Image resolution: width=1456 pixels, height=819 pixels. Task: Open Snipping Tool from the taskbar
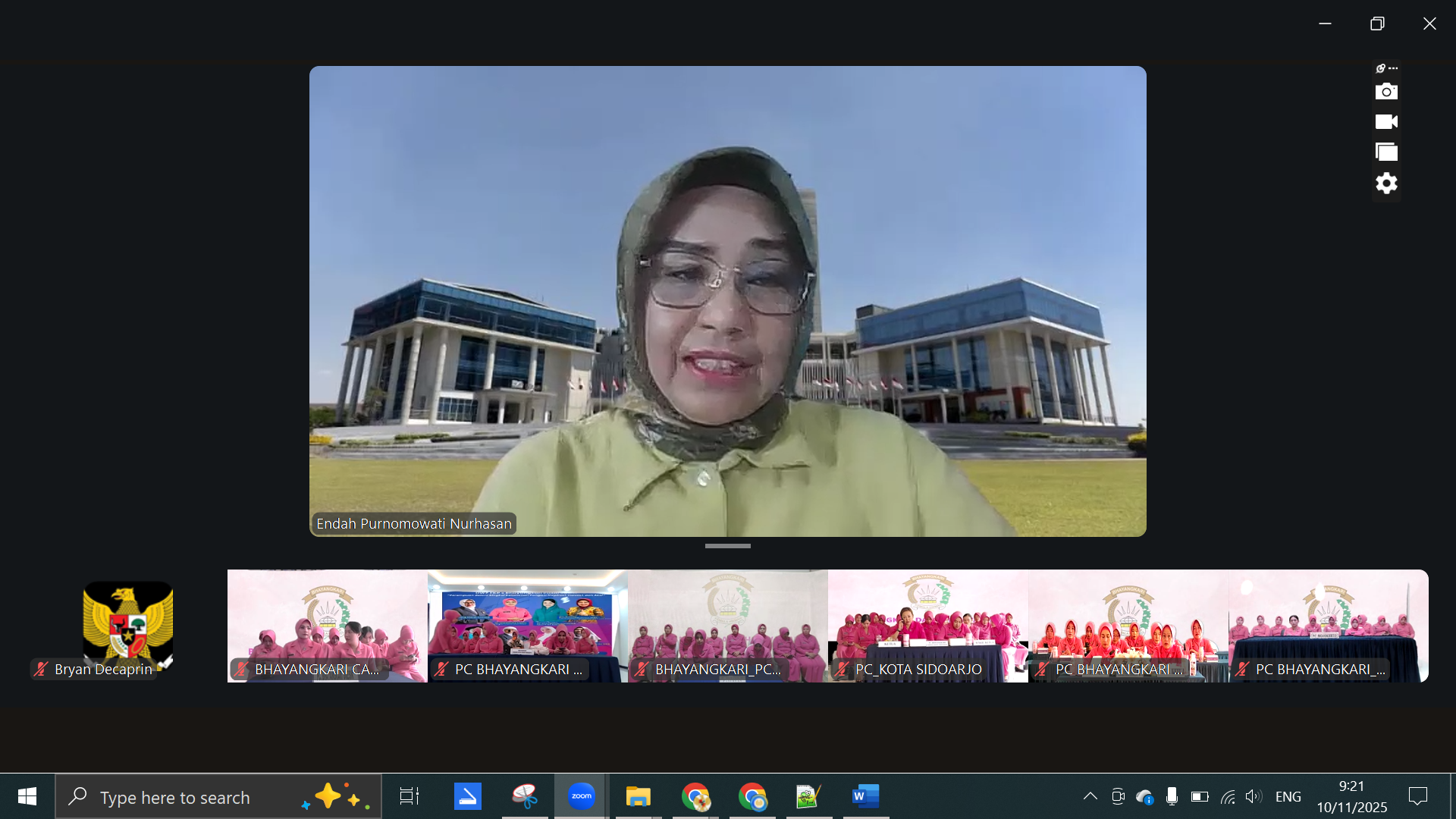click(x=525, y=796)
